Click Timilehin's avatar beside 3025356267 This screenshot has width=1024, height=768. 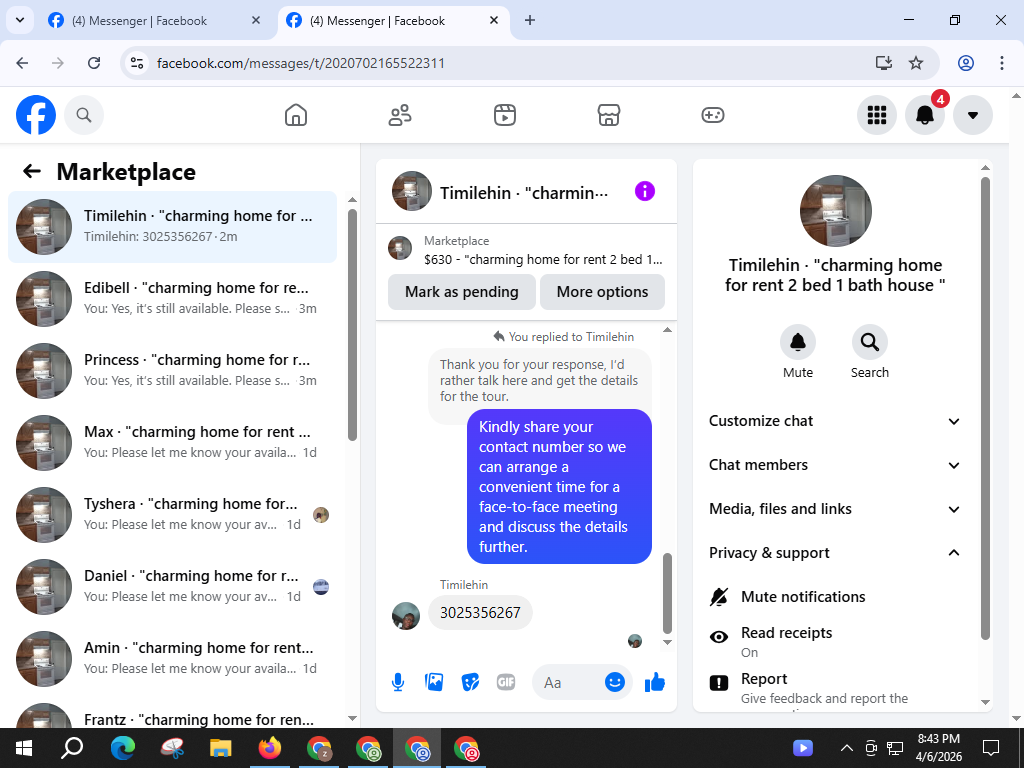[406, 616]
